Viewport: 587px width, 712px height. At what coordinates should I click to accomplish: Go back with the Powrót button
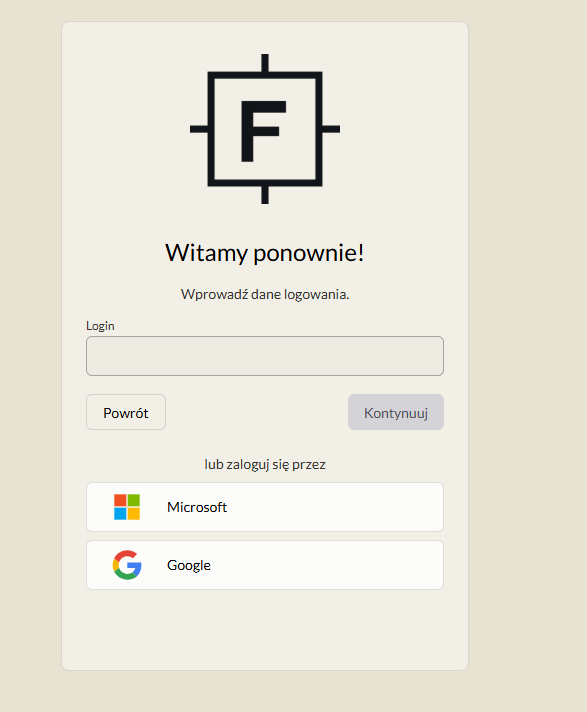click(x=126, y=412)
